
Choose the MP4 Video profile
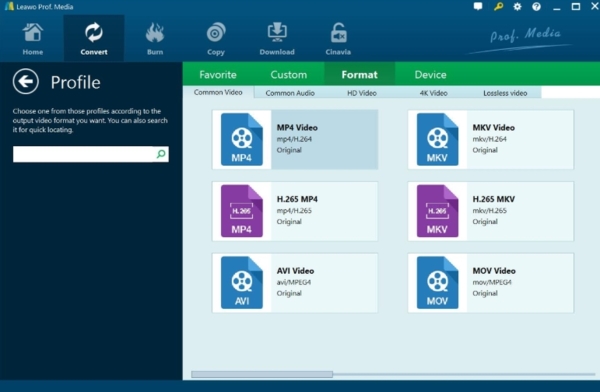coord(295,139)
